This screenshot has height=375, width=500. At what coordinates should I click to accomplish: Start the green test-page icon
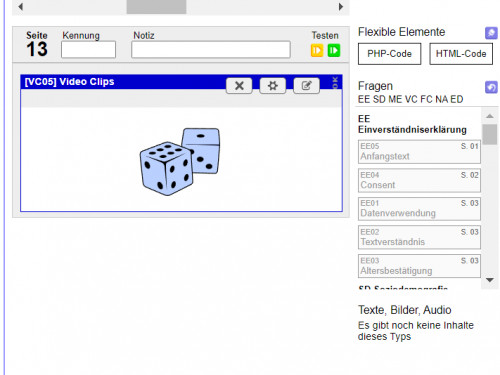pyautogui.click(x=334, y=50)
